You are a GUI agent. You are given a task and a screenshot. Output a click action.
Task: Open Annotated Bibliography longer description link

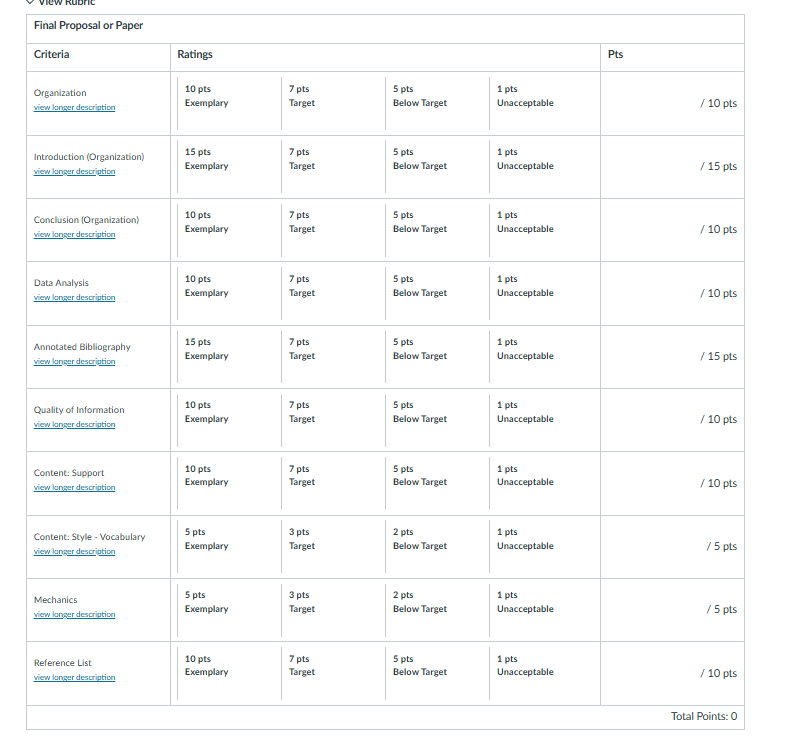pos(75,361)
